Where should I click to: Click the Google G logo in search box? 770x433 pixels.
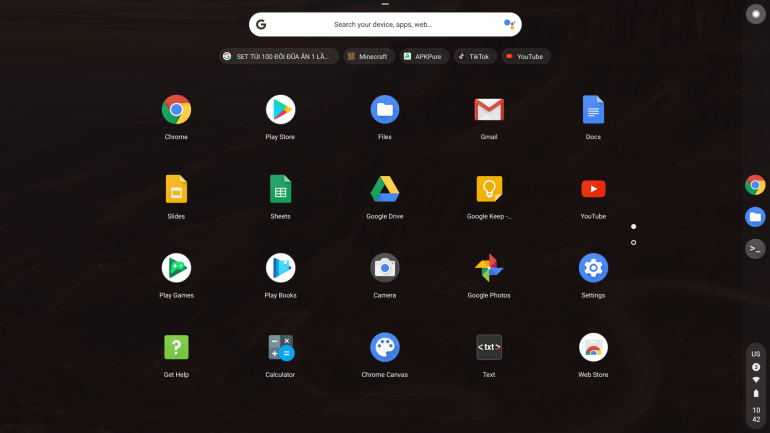pyautogui.click(x=261, y=25)
